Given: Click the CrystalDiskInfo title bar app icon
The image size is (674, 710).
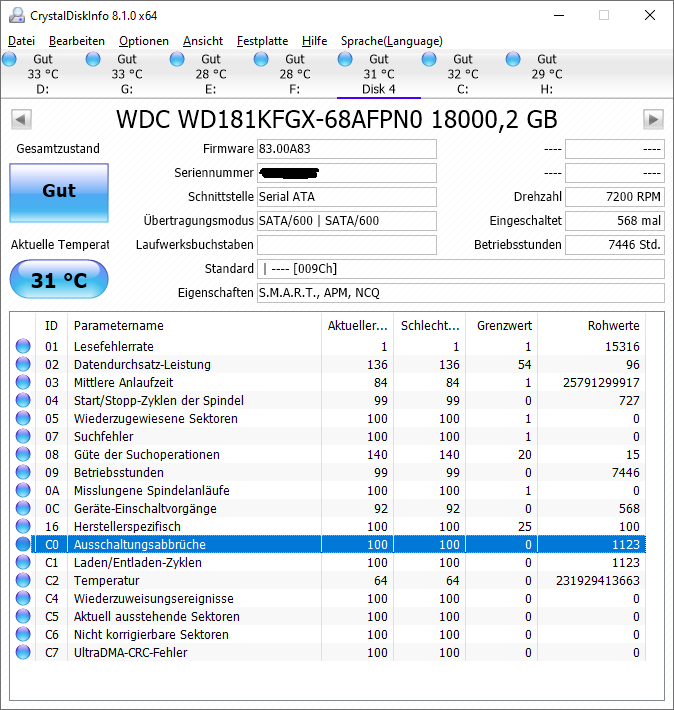Looking at the screenshot, I should tap(17, 15).
